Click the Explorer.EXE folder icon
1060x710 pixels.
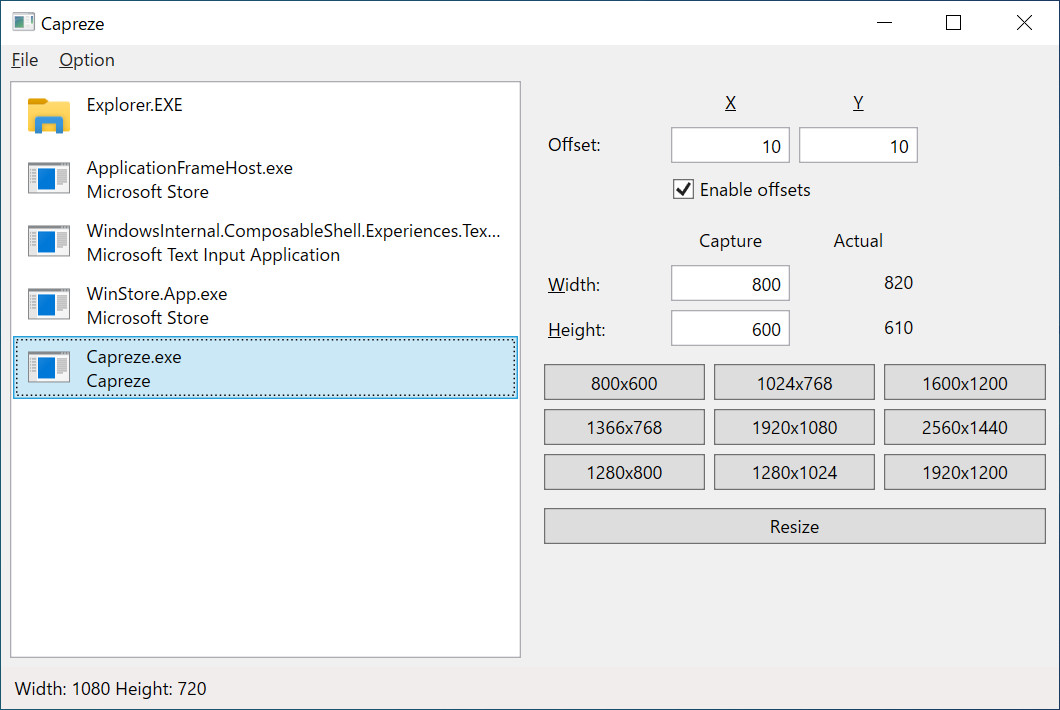pyautogui.click(x=49, y=116)
